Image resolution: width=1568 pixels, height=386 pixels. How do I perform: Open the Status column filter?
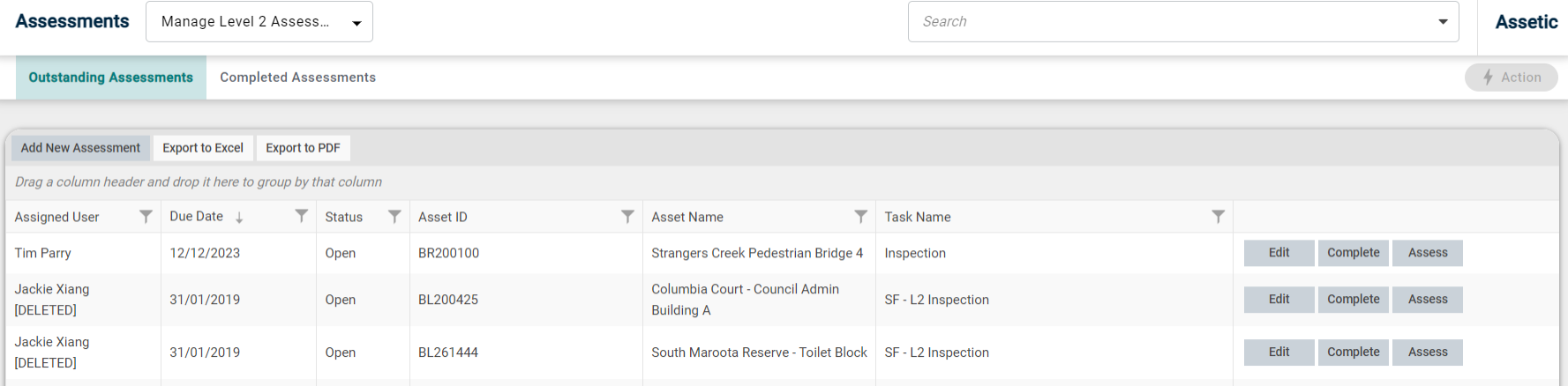click(394, 217)
